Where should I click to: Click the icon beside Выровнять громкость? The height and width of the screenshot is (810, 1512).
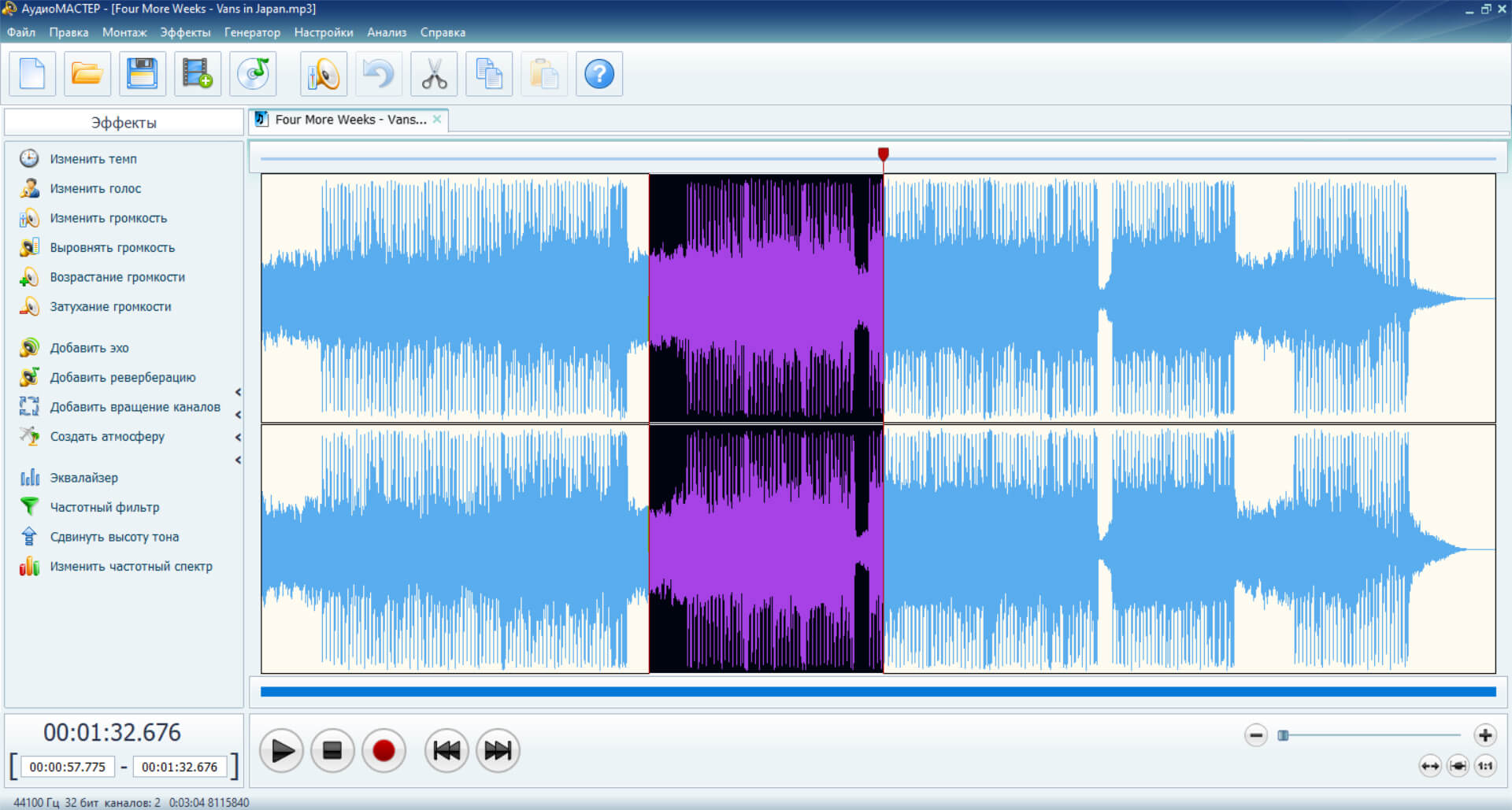[29, 247]
